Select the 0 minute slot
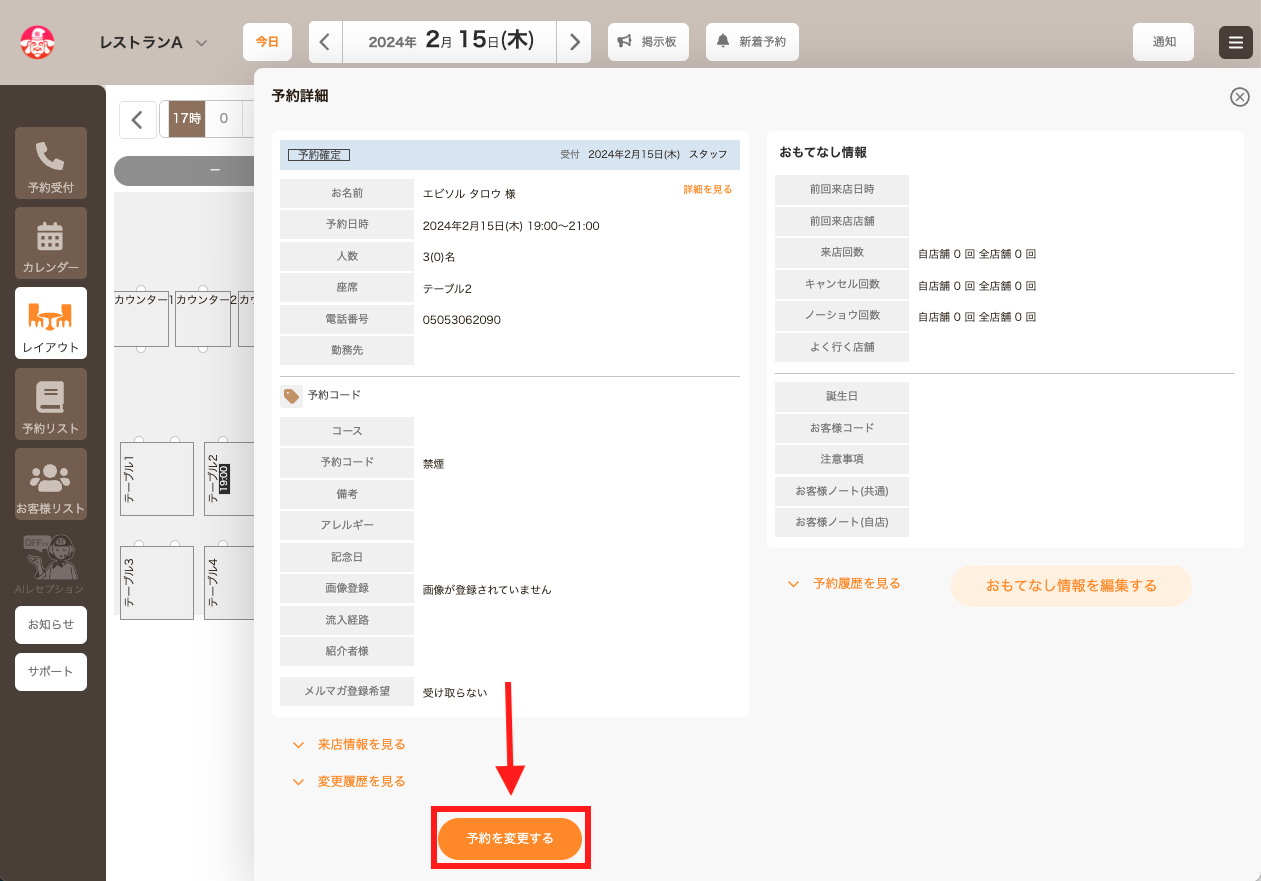1261x881 pixels. pyautogui.click(x=224, y=119)
